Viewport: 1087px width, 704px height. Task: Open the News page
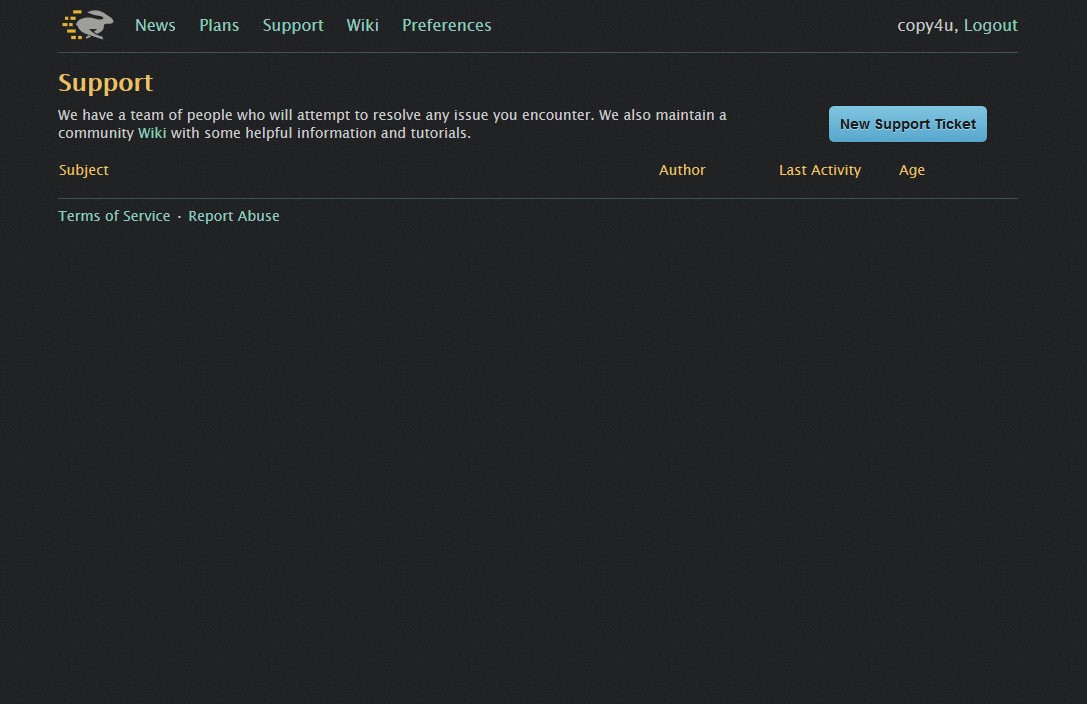pos(155,25)
